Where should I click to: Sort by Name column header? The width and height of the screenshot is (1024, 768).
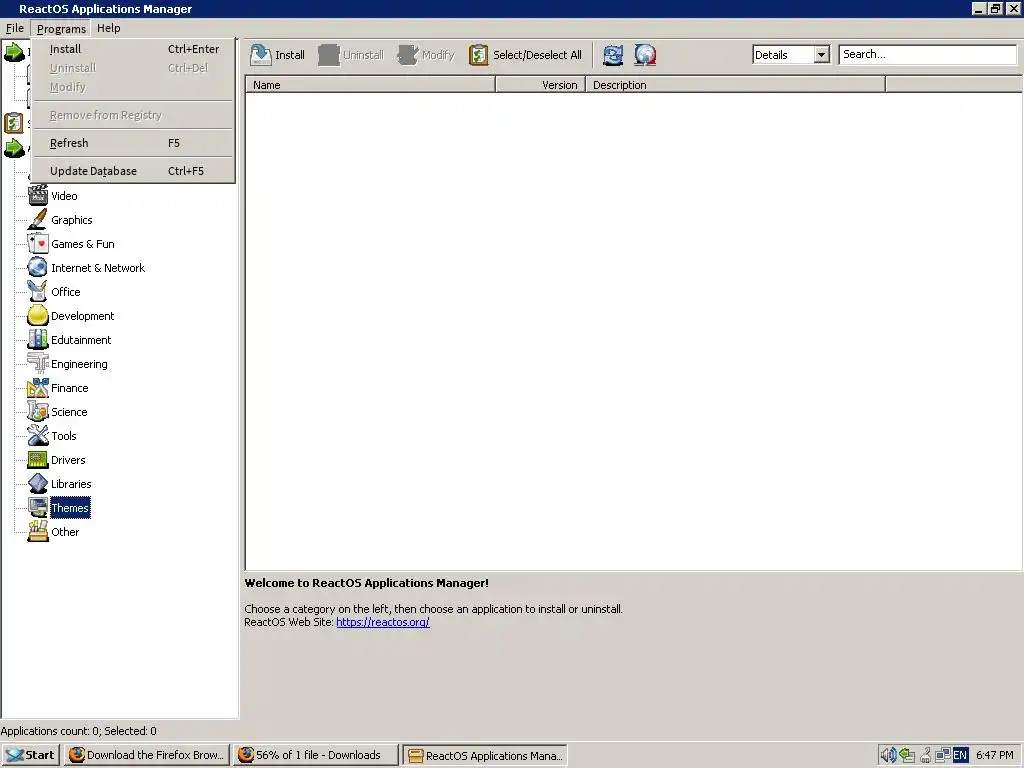[x=370, y=85]
